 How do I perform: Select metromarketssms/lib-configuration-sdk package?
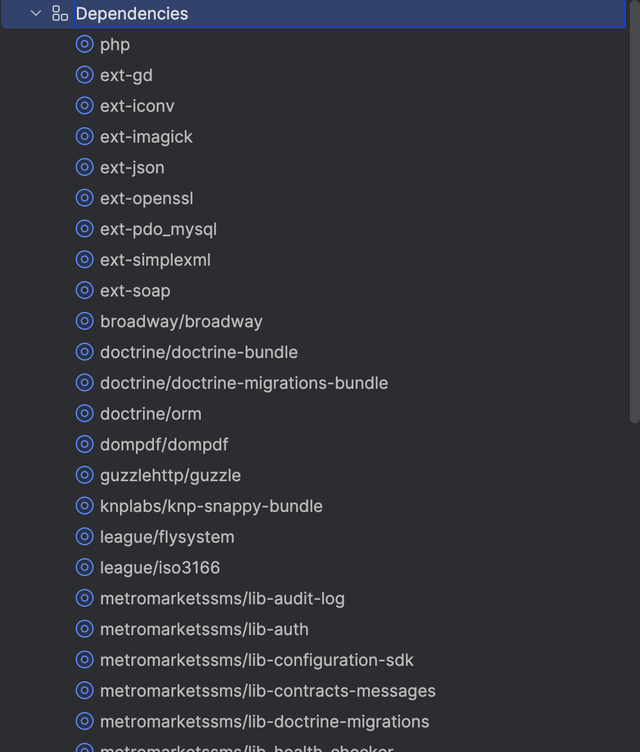click(256, 660)
